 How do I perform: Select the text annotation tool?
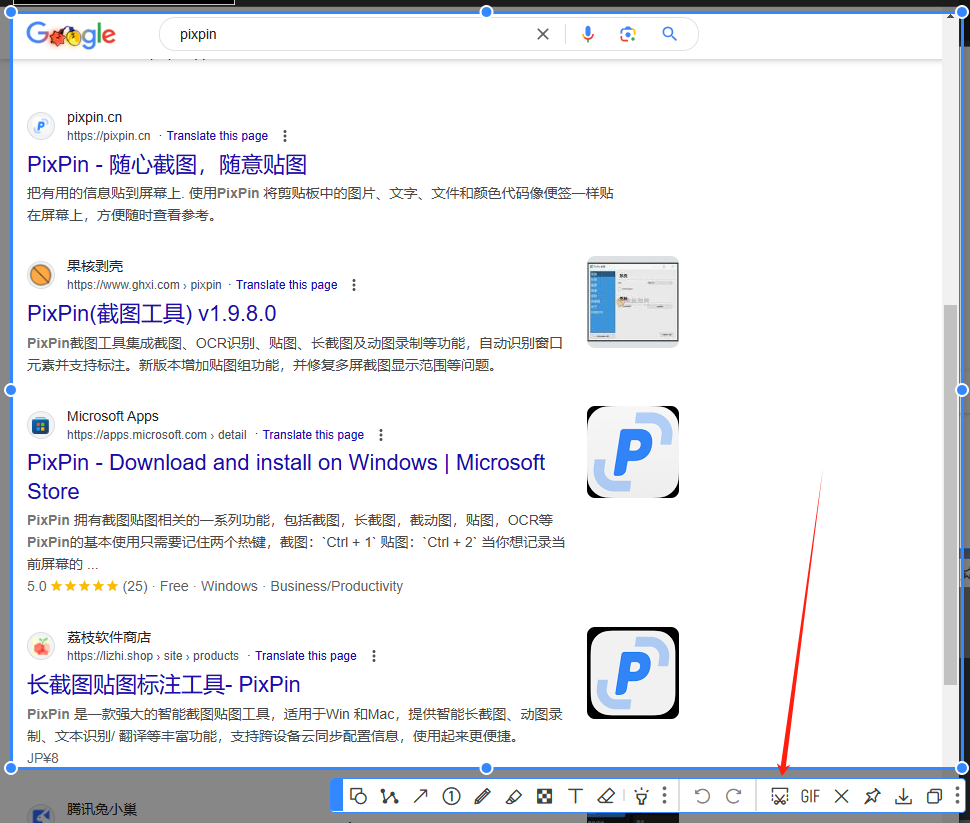click(575, 796)
